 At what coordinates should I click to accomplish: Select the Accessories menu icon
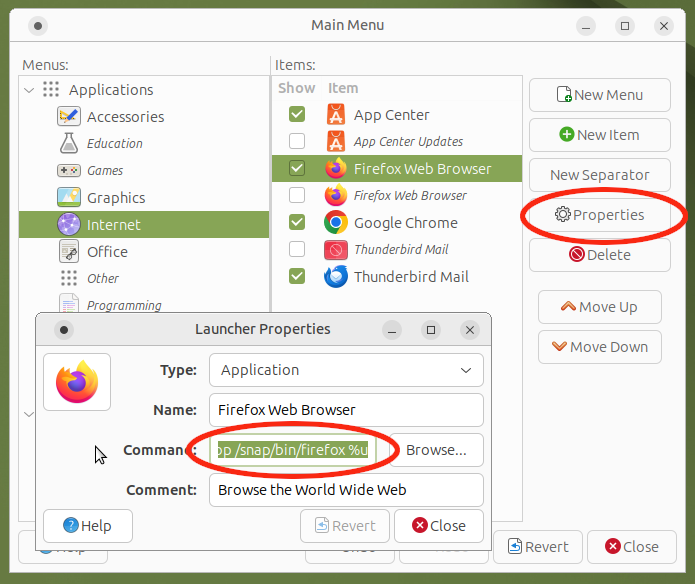(x=69, y=117)
